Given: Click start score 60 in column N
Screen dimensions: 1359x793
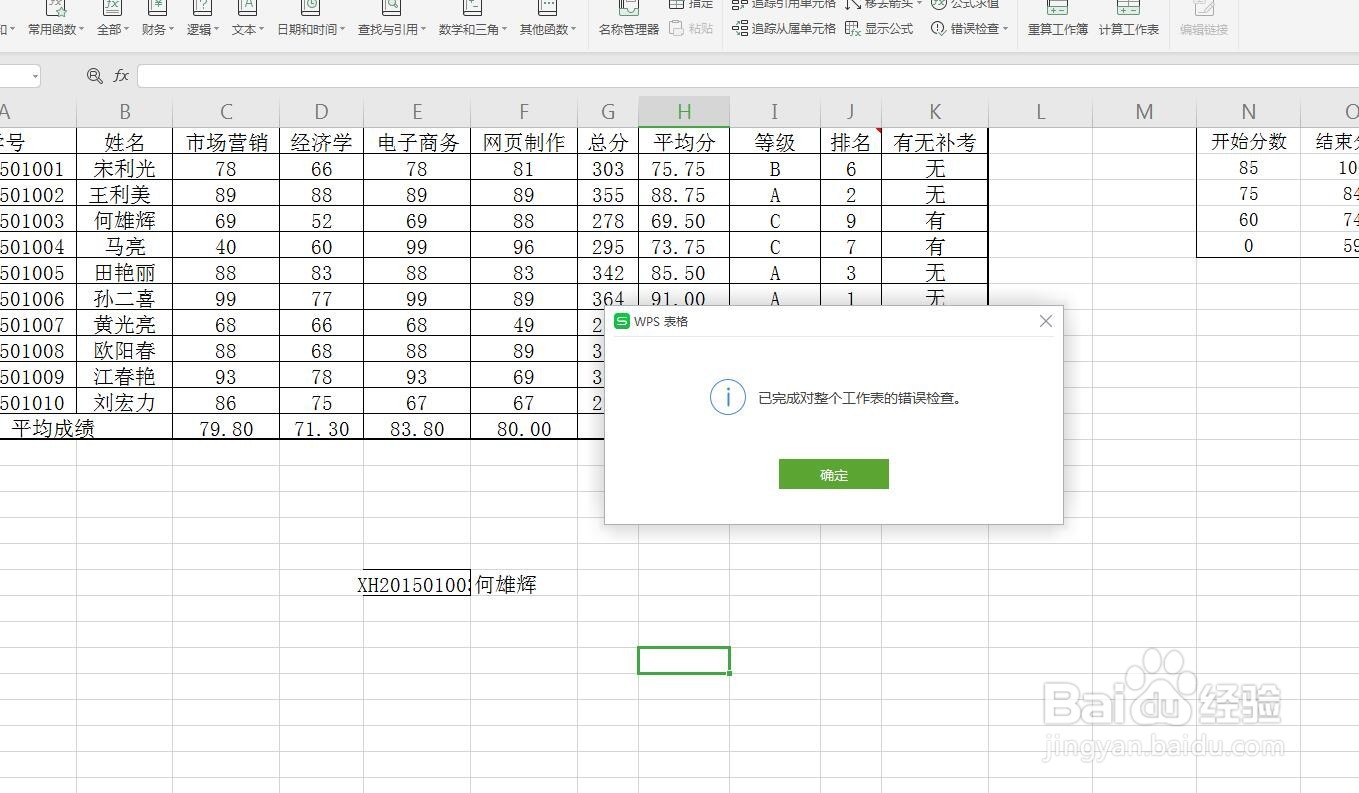Looking at the screenshot, I should tap(1248, 220).
